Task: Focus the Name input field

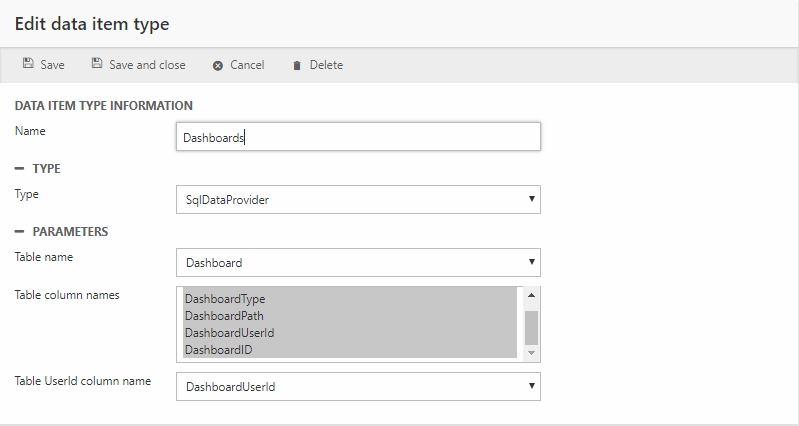Action: (x=358, y=138)
